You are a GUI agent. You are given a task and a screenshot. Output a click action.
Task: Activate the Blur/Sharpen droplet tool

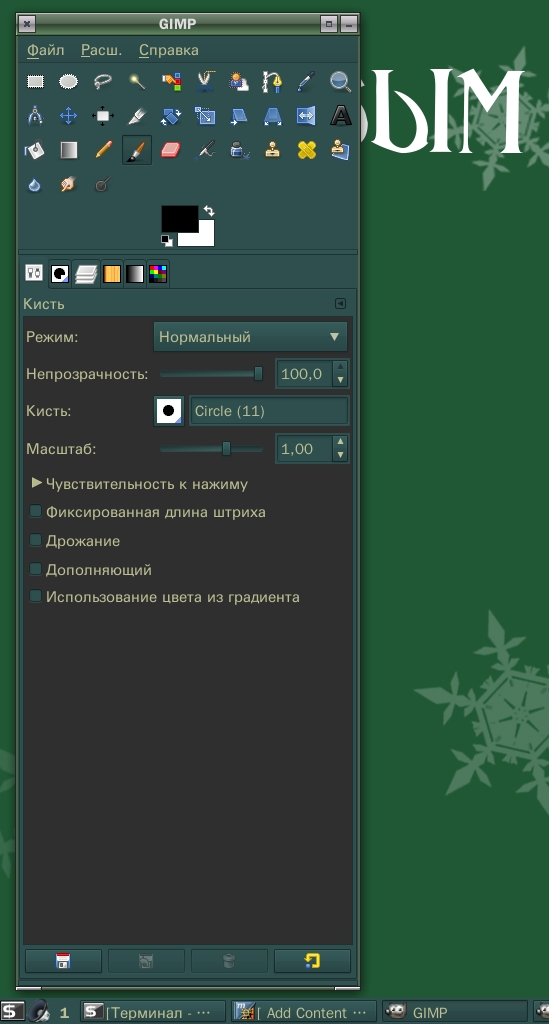click(35, 185)
